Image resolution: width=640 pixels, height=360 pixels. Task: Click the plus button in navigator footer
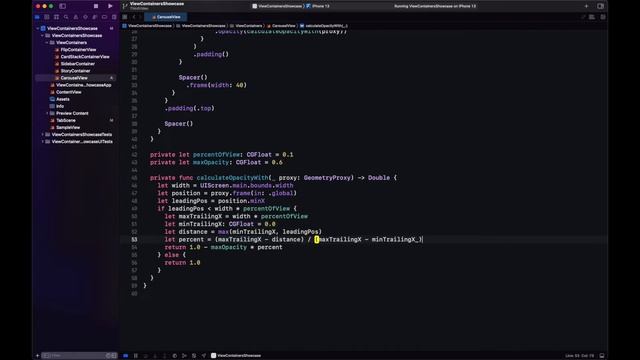pos(38,356)
